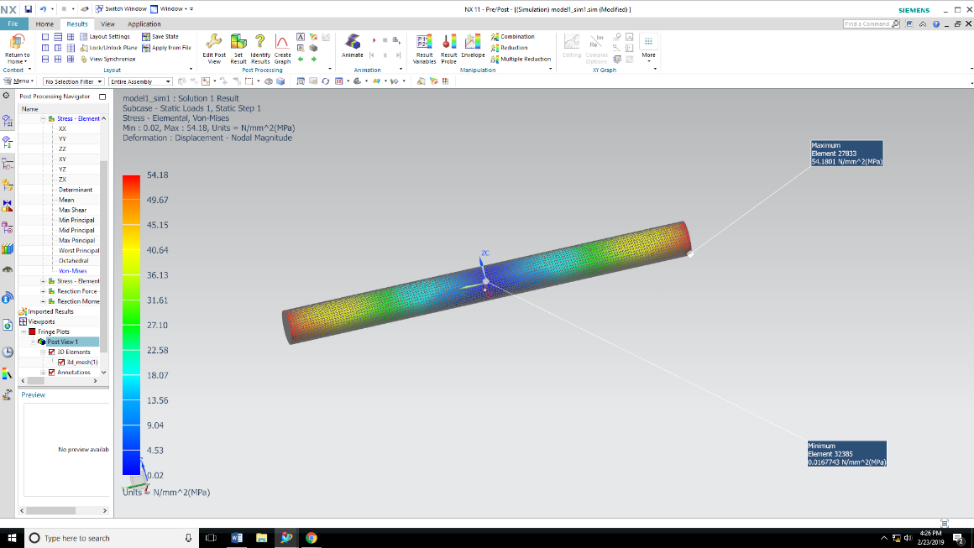This screenshot has height=548, width=974.
Task: Expand the More gallery dropdown
Action: [x=649, y=48]
